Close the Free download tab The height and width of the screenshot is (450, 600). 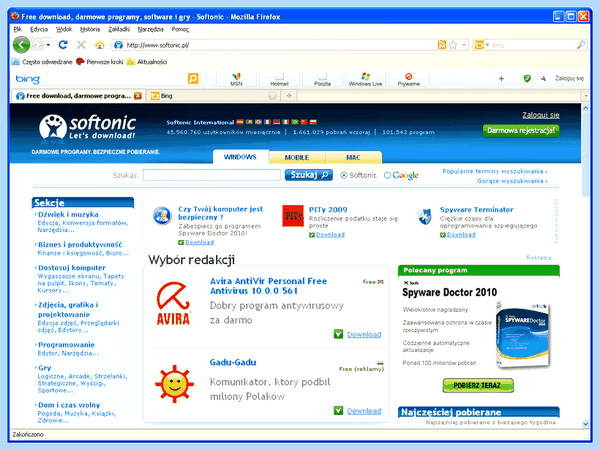(x=138, y=96)
